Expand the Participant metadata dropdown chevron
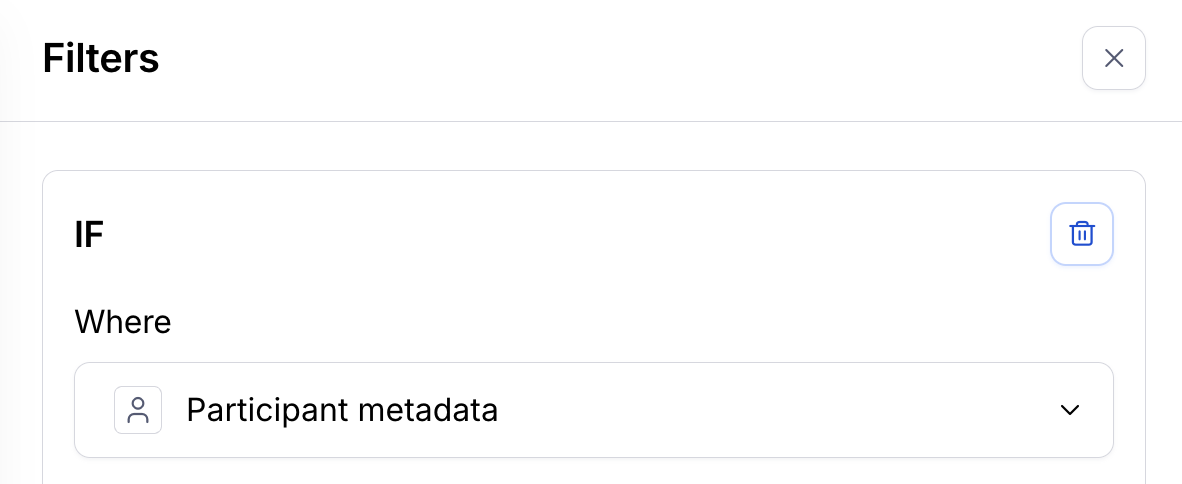1182x484 pixels. [x=1069, y=410]
